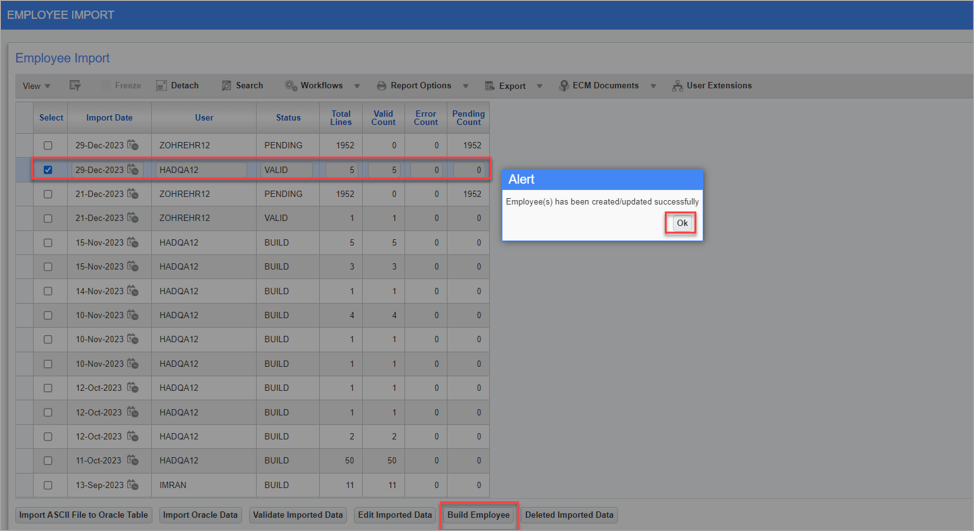This screenshot has width=974, height=531.
Task: Click the Pending Count column header
Action: point(468,118)
